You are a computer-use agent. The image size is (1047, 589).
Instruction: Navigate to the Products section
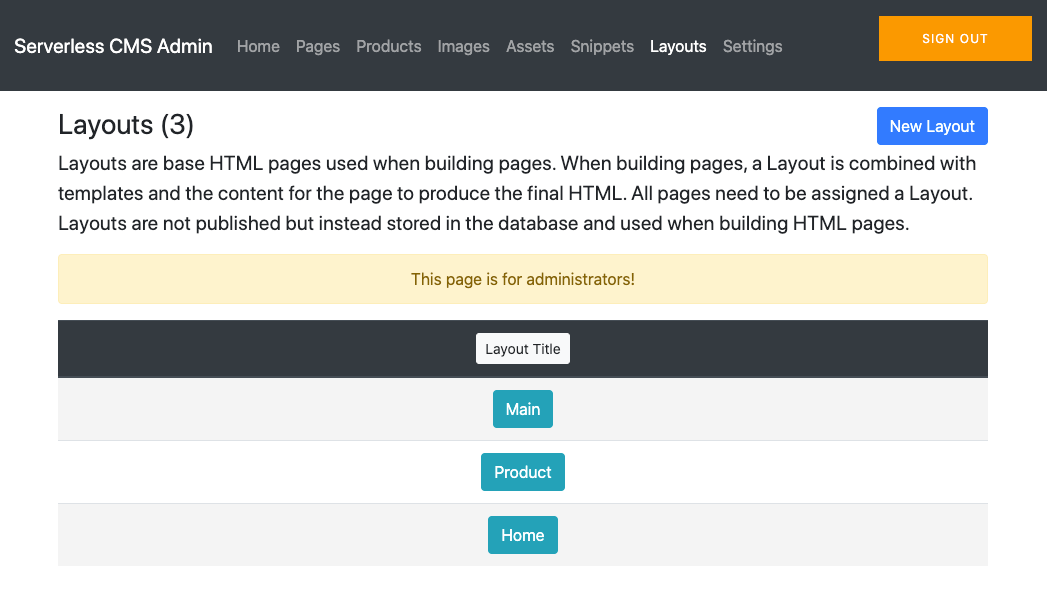coord(388,46)
